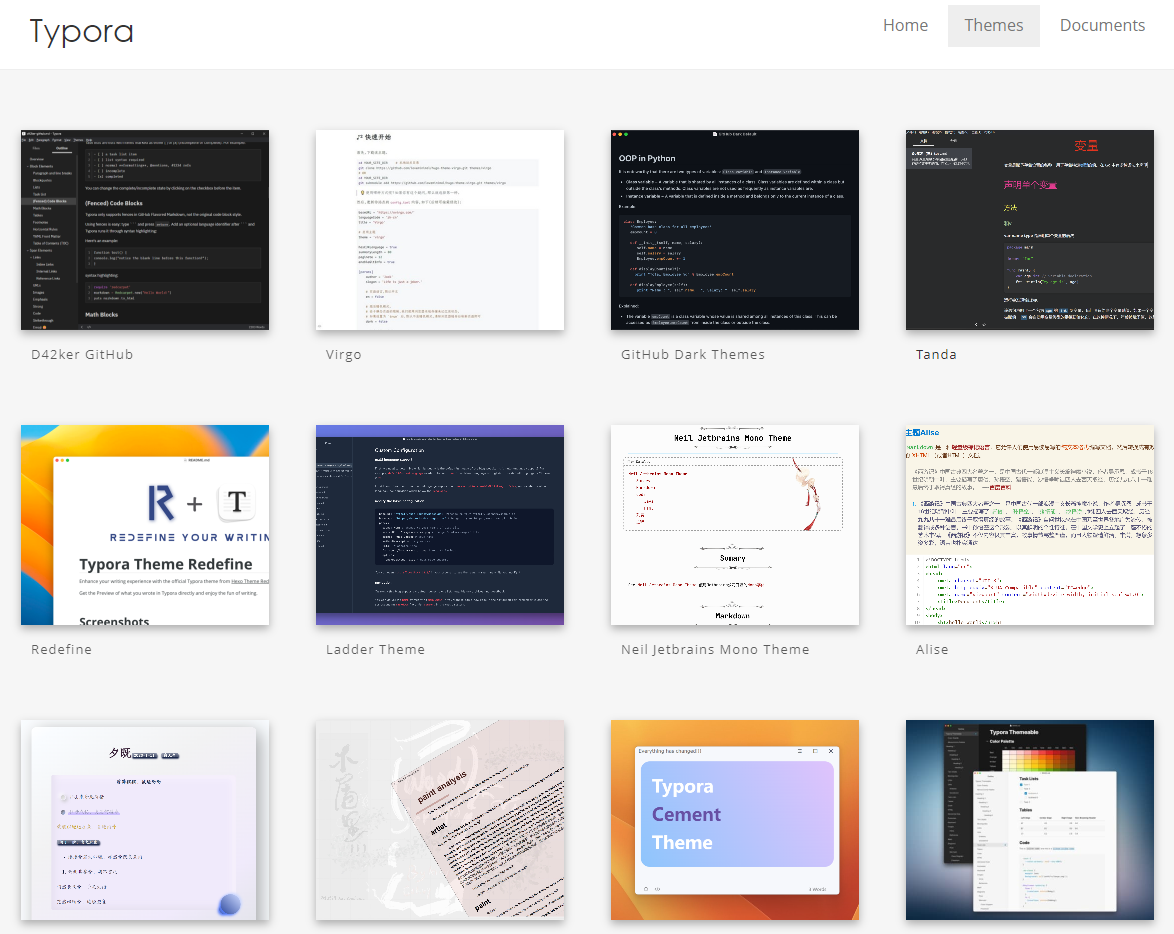
Task: Switch to the Themes tab
Action: pyautogui.click(x=994, y=25)
